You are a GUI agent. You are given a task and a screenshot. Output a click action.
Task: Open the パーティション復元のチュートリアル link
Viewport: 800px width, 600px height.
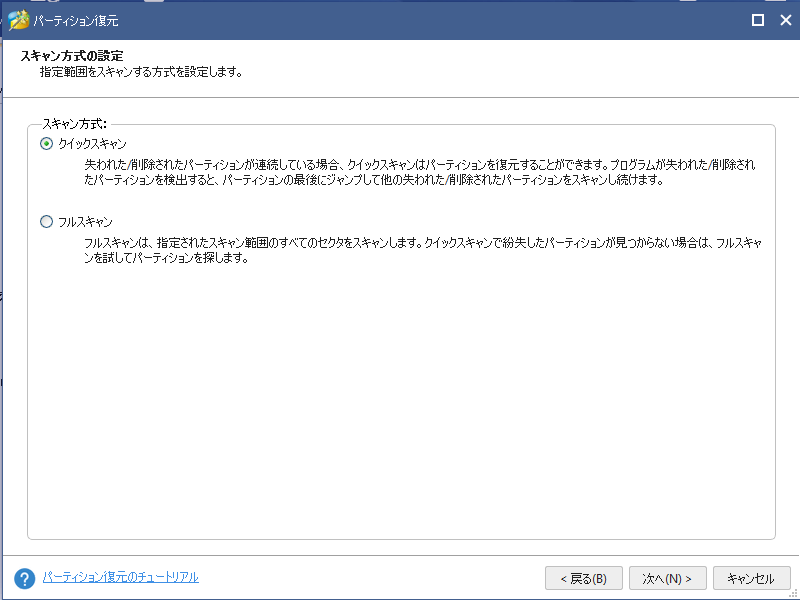120,577
